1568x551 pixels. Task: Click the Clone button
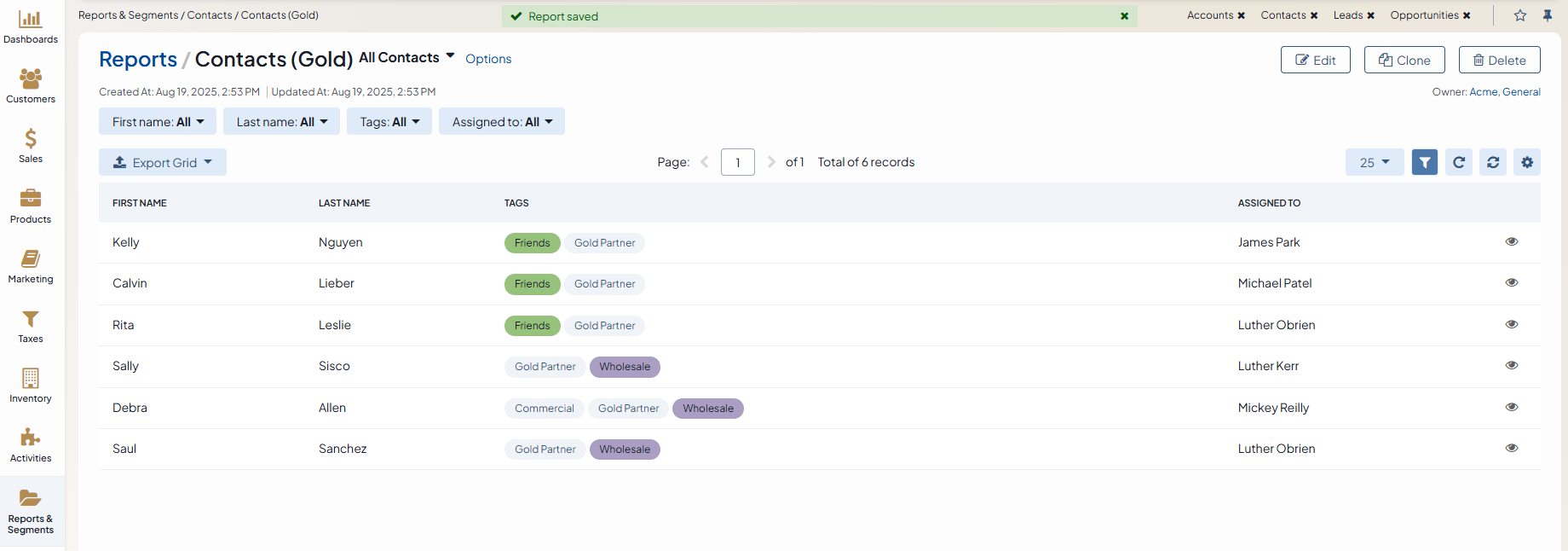point(1404,60)
